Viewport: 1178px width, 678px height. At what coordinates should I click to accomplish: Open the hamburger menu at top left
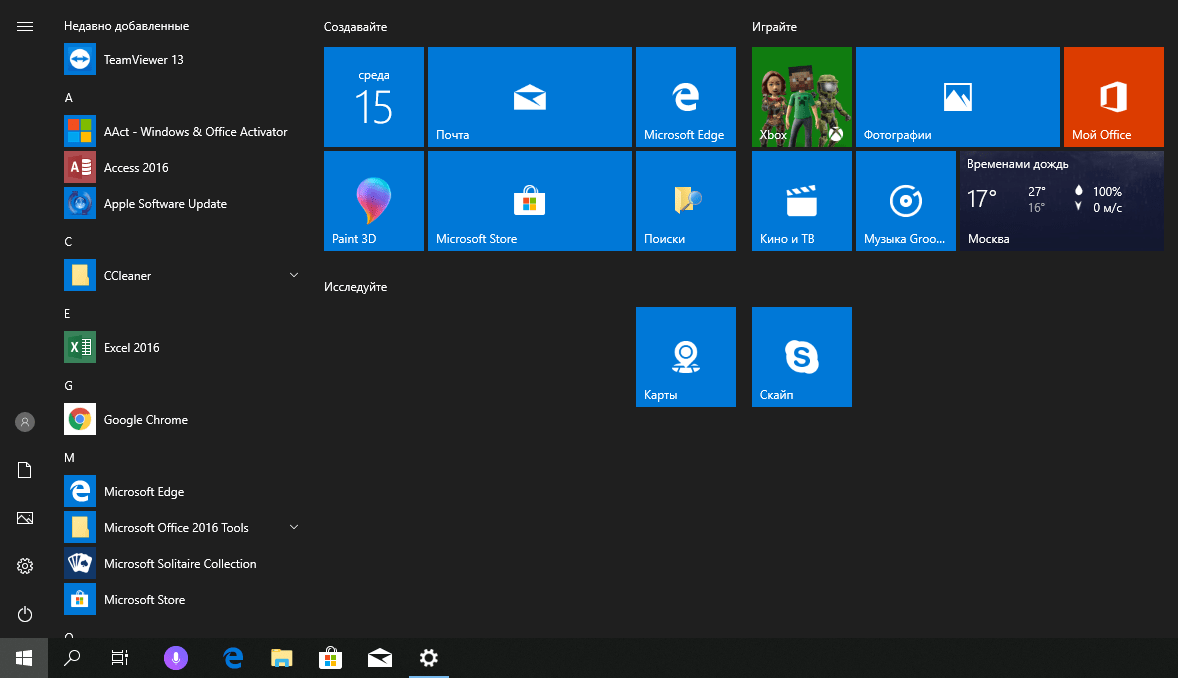click(x=25, y=26)
